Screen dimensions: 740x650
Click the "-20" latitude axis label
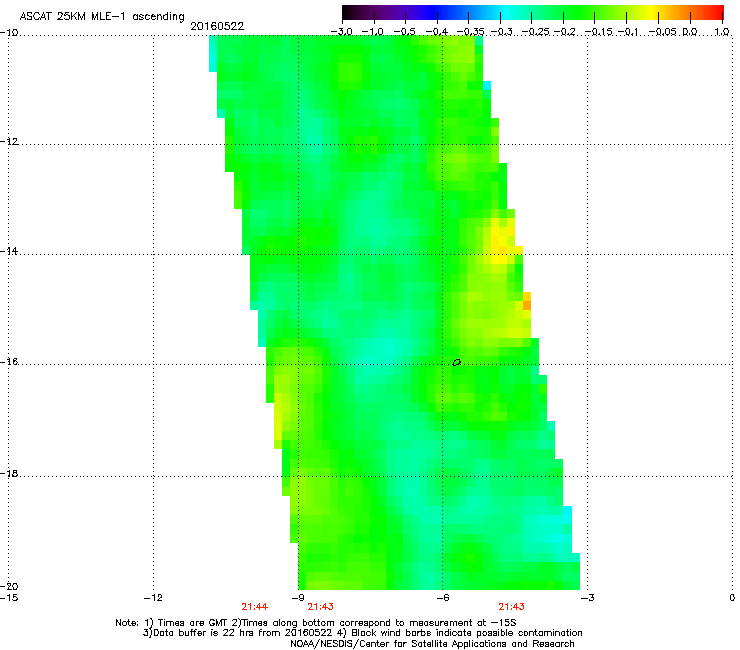9,586
